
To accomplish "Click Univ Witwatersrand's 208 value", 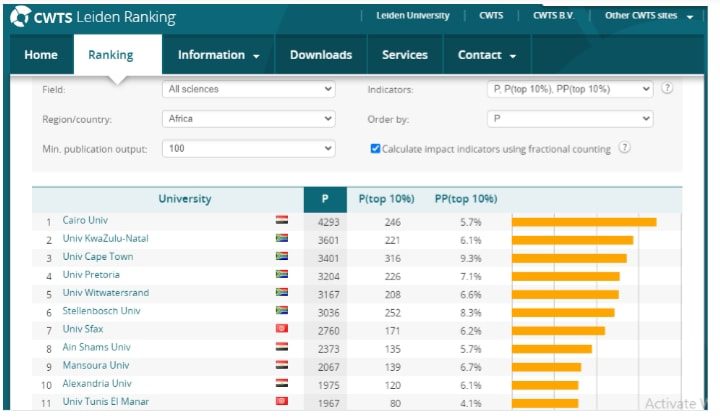I will click(x=393, y=294).
